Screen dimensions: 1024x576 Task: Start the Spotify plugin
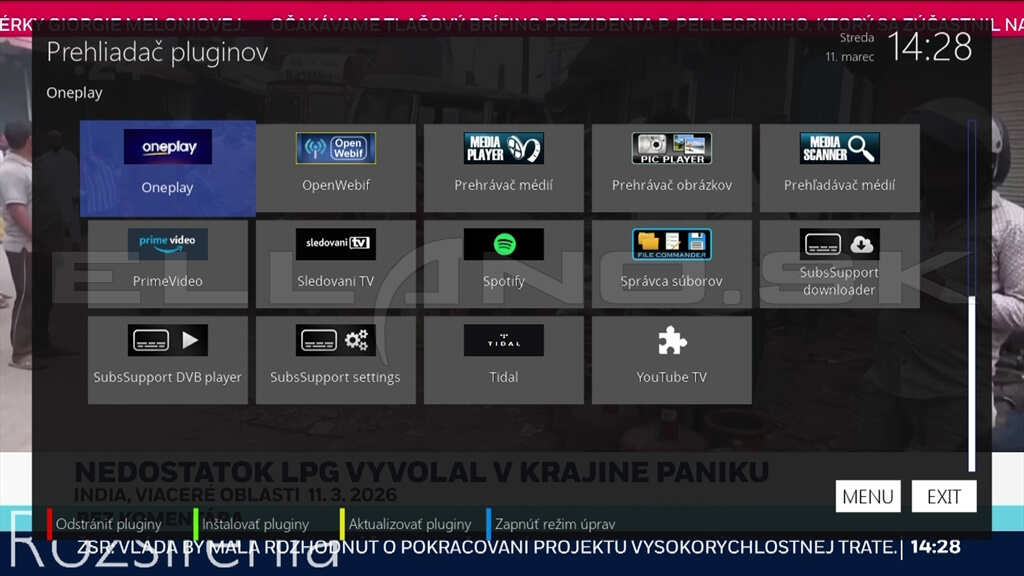[503, 262]
